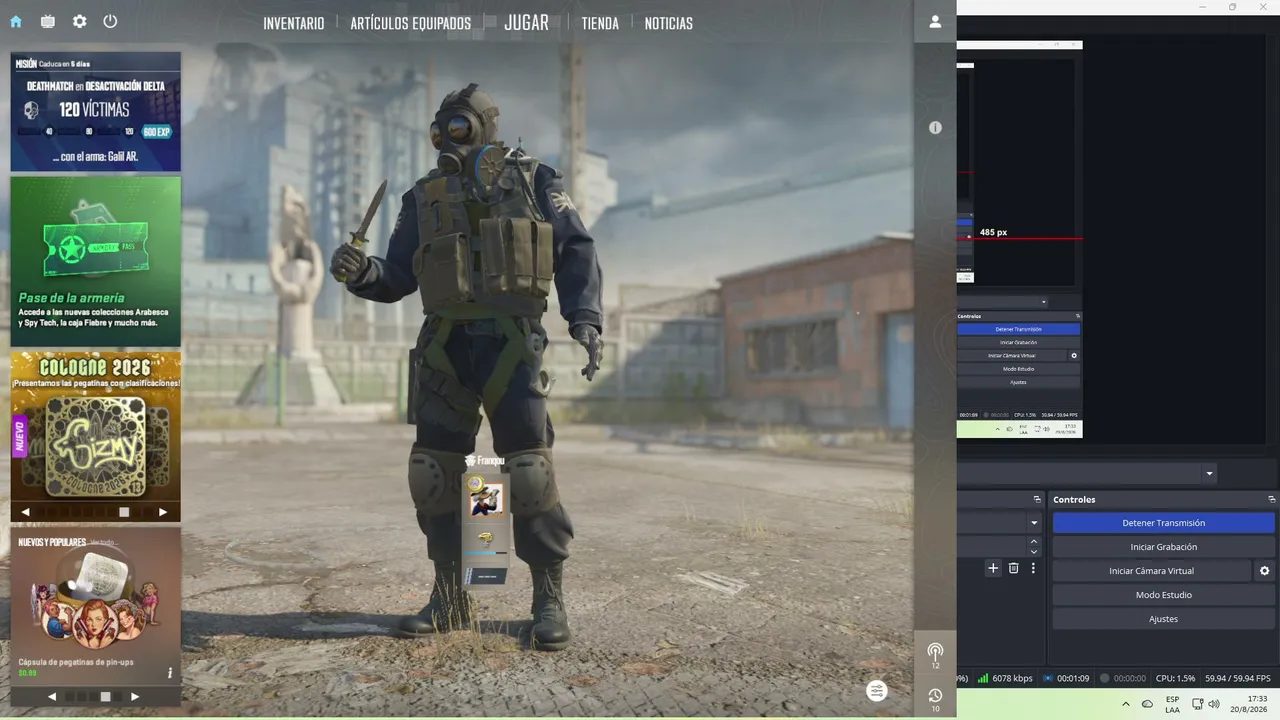Open the cloud icon in system tray
1280x720 pixels.
1147,704
